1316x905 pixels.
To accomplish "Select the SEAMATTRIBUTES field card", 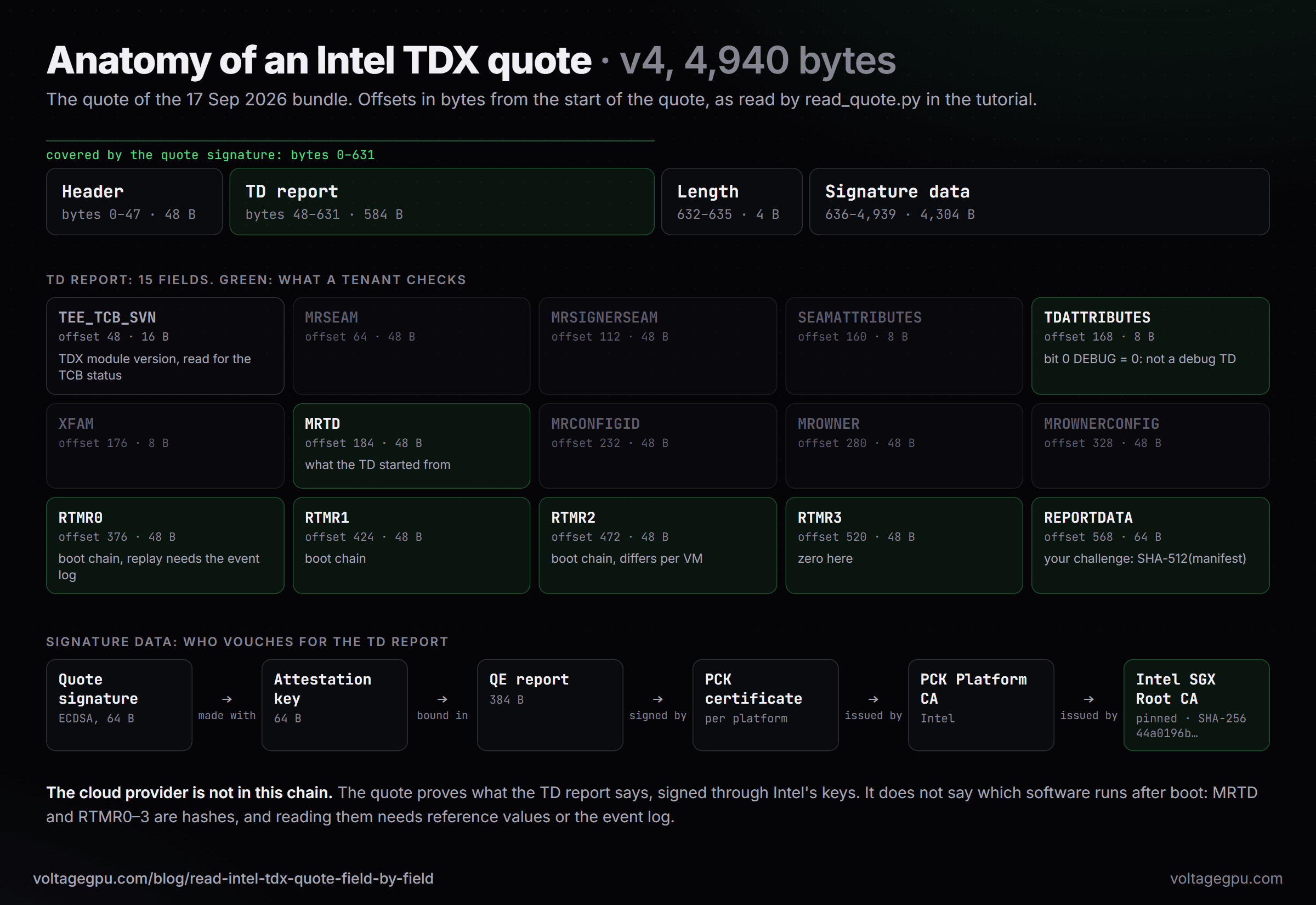I will (904, 346).
